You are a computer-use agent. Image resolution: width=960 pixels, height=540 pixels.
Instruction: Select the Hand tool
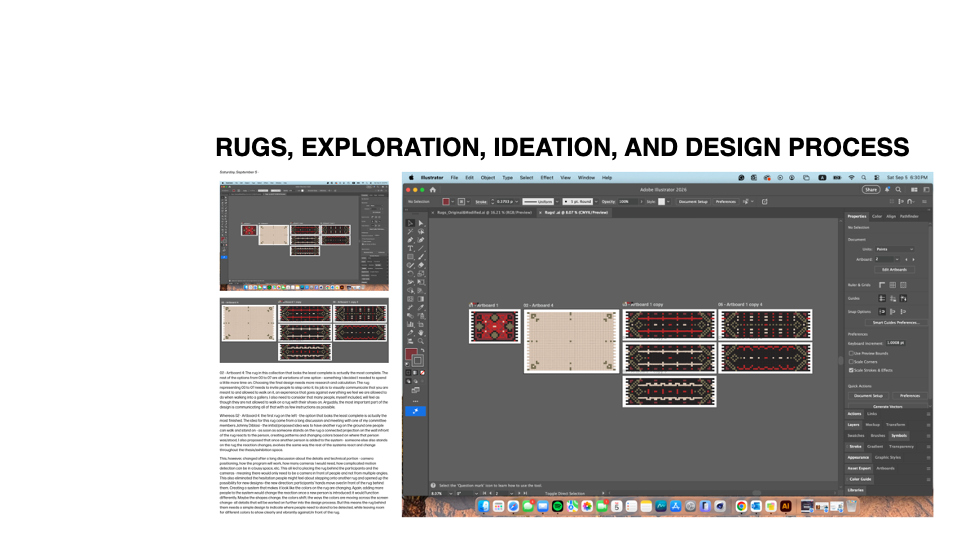tap(421, 332)
